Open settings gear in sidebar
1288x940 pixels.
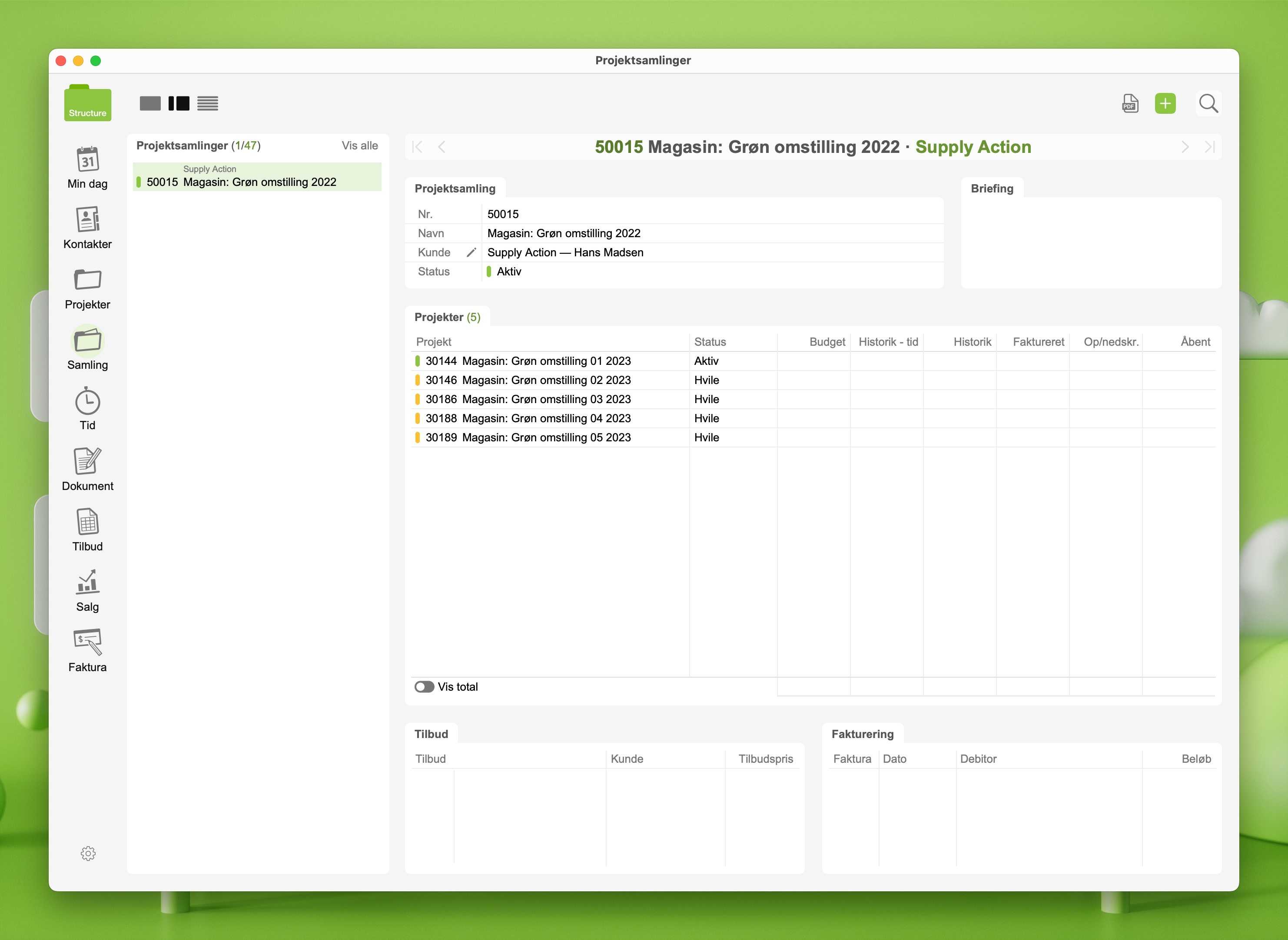pyautogui.click(x=88, y=853)
